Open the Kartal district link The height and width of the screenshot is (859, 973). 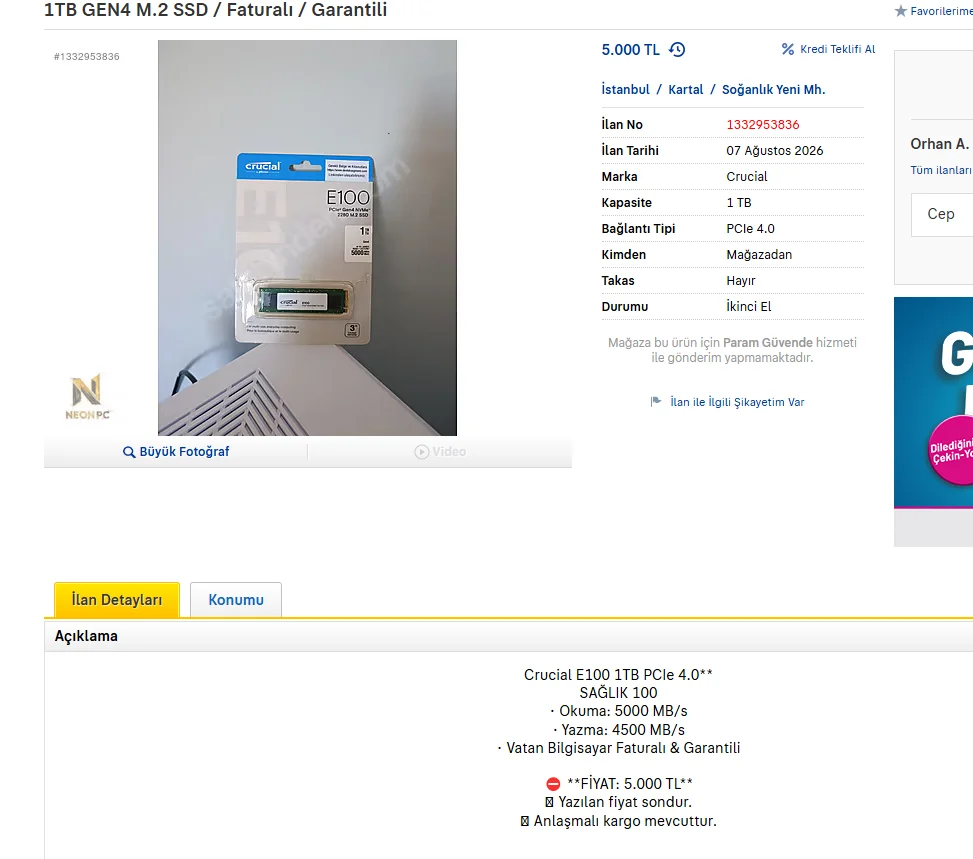(686, 89)
